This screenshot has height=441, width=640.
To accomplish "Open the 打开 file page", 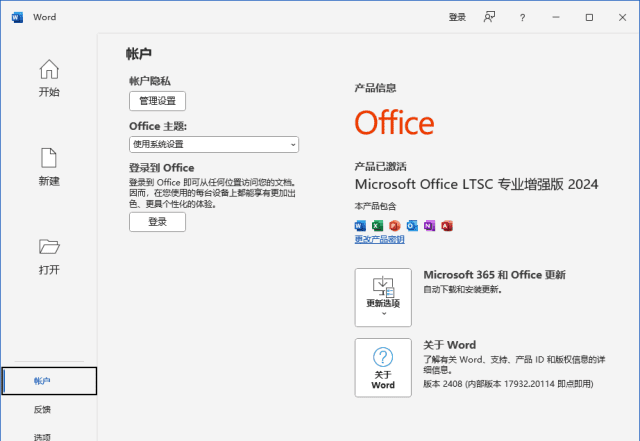I will tap(49, 257).
